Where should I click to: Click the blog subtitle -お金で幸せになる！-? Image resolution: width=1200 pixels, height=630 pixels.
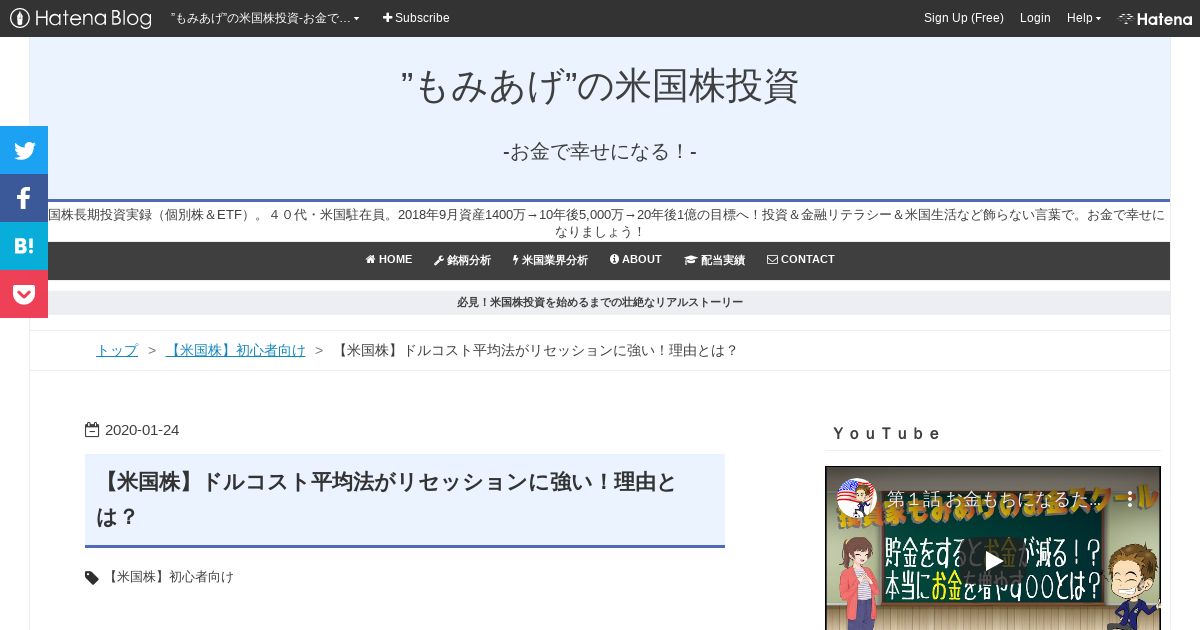[x=600, y=152]
